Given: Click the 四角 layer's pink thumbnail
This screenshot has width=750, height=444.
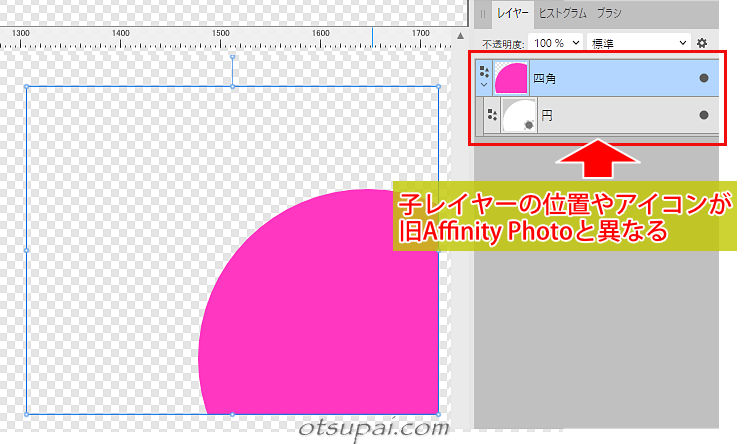Looking at the screenshot, I should (x=511, y=78).
